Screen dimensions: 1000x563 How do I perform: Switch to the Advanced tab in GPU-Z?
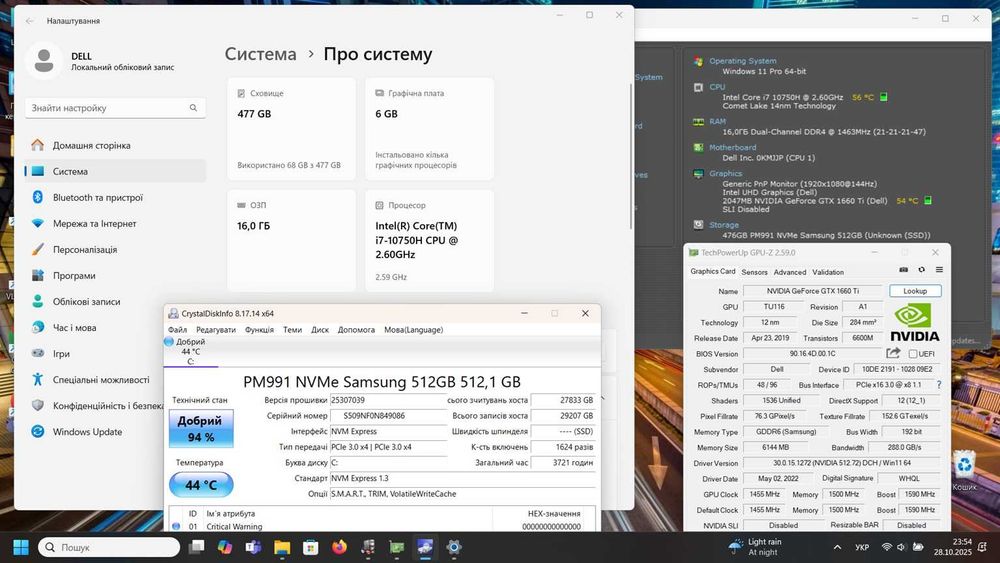[x=790, y=272]
